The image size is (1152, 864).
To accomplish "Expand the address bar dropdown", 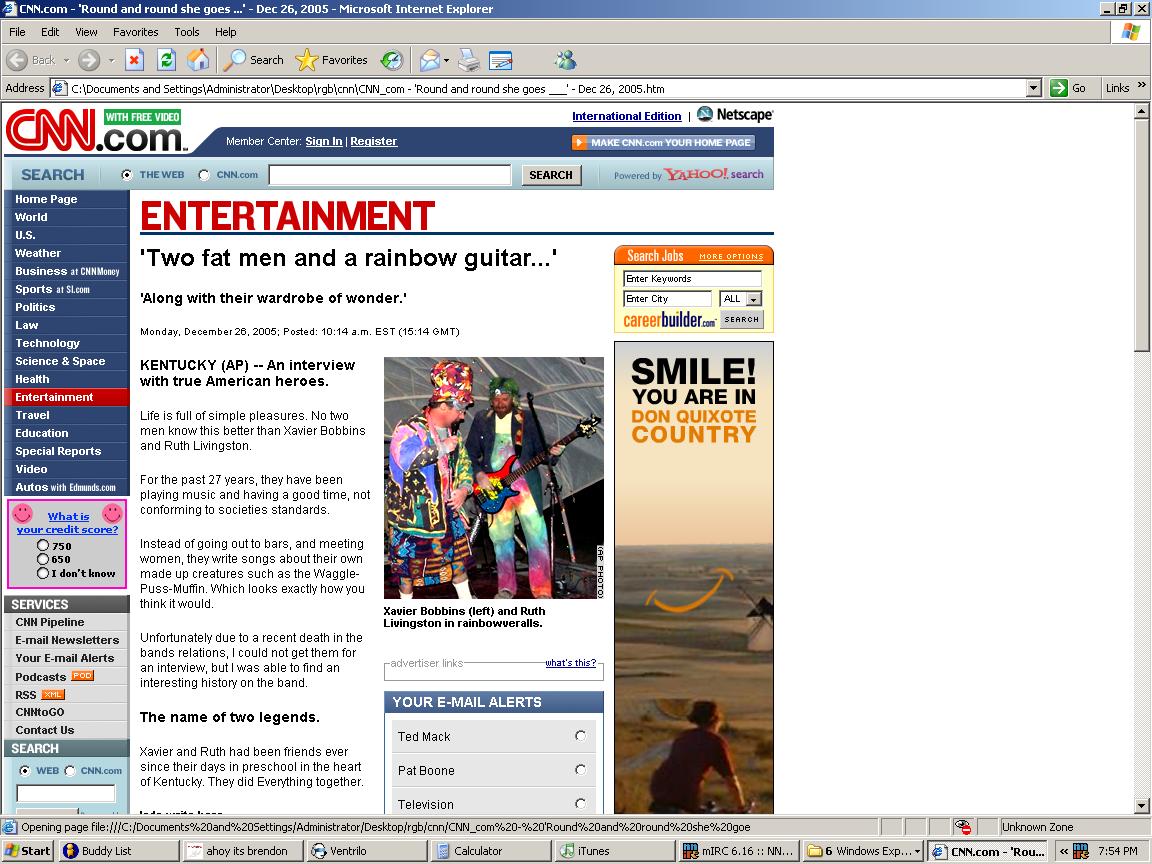I will (1034, 88).
